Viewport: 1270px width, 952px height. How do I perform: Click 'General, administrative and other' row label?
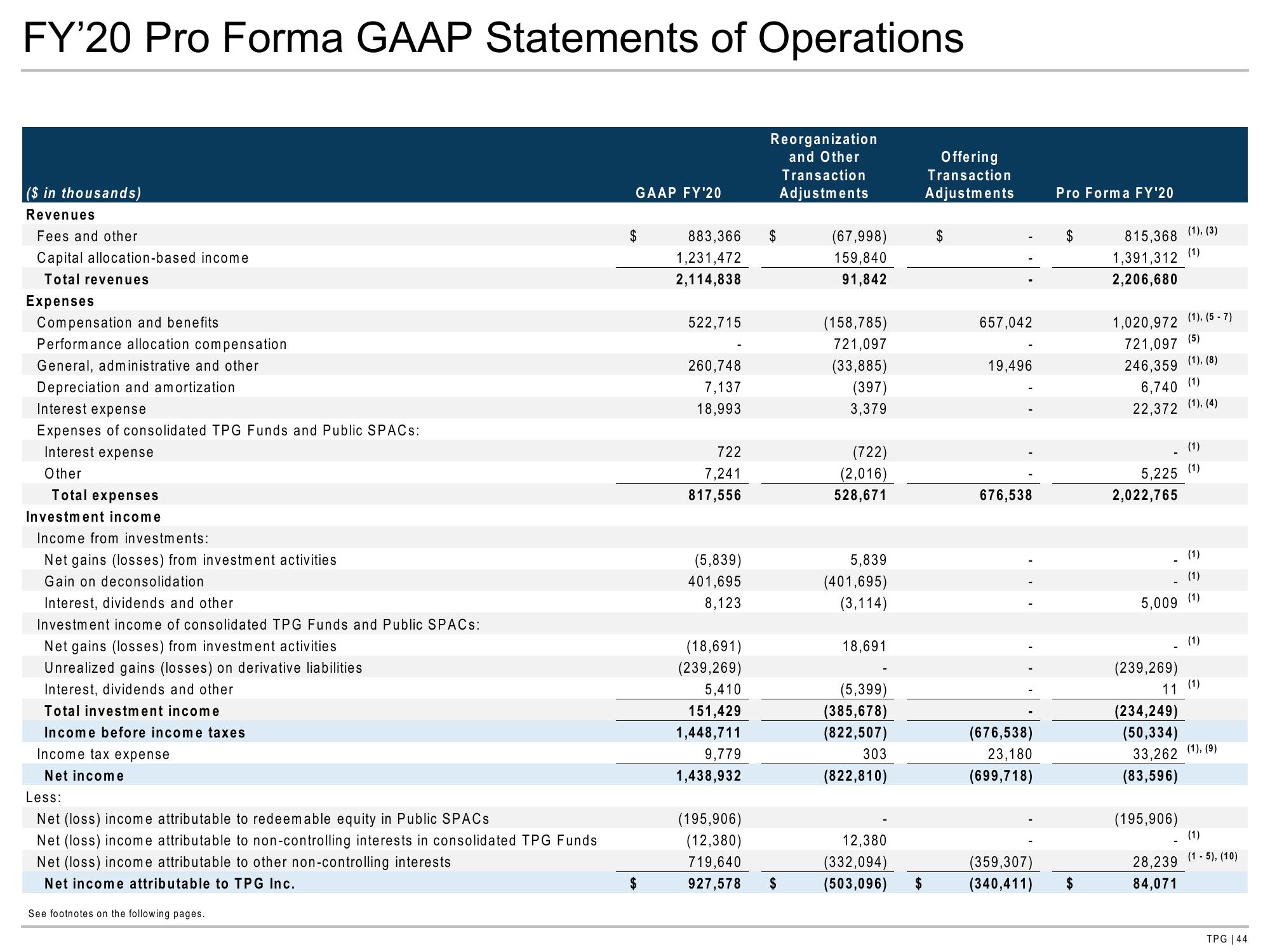[x=148, y=366]
